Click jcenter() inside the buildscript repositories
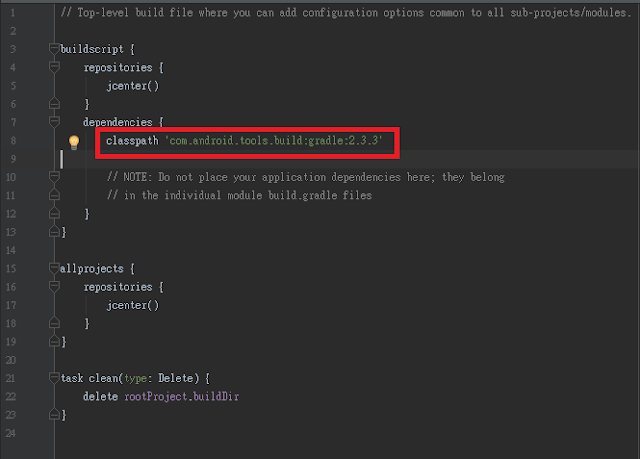Screen dimensions: 640x459 pos(133,86)
